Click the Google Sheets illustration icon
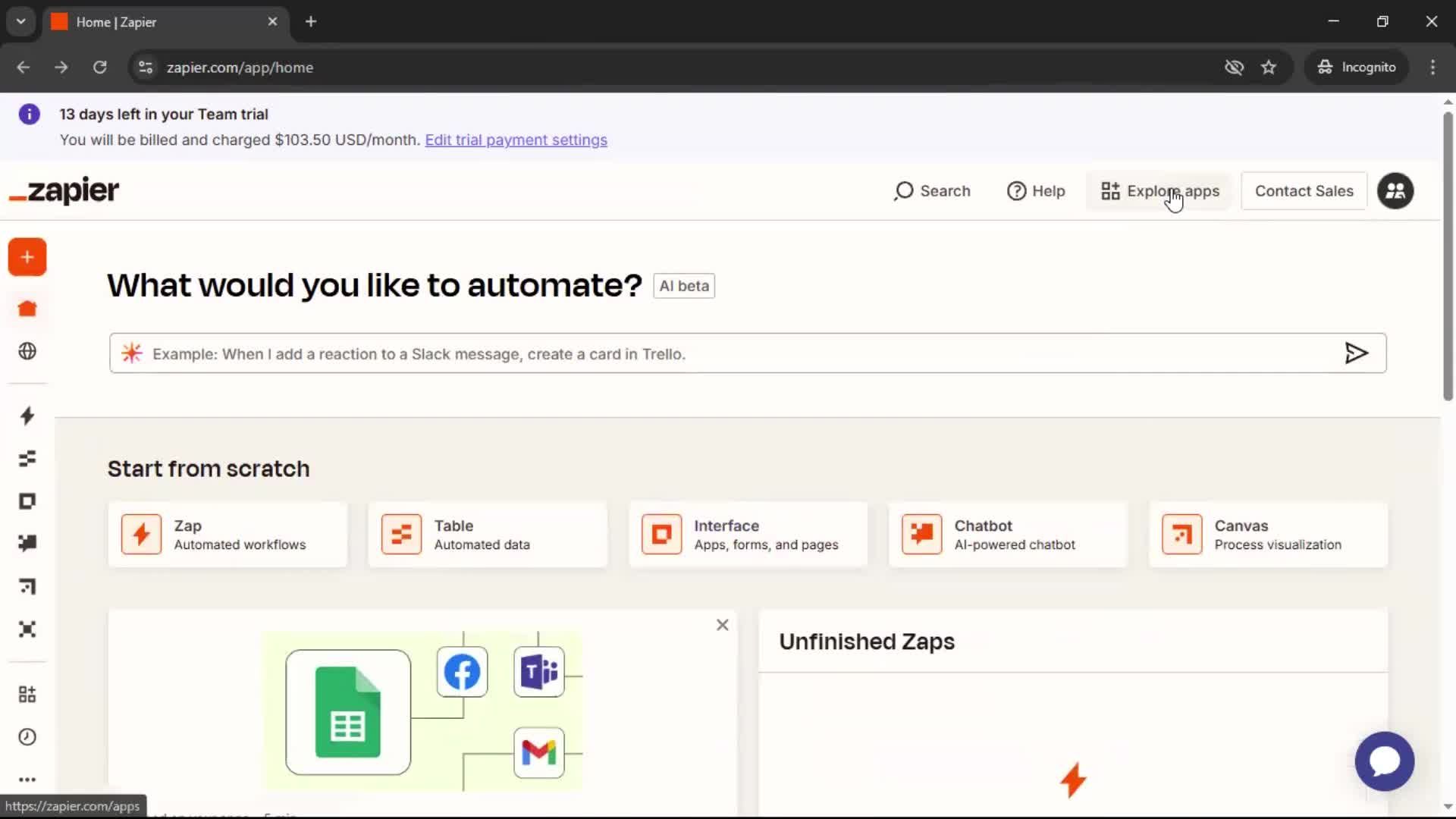 tap(348, 712)
